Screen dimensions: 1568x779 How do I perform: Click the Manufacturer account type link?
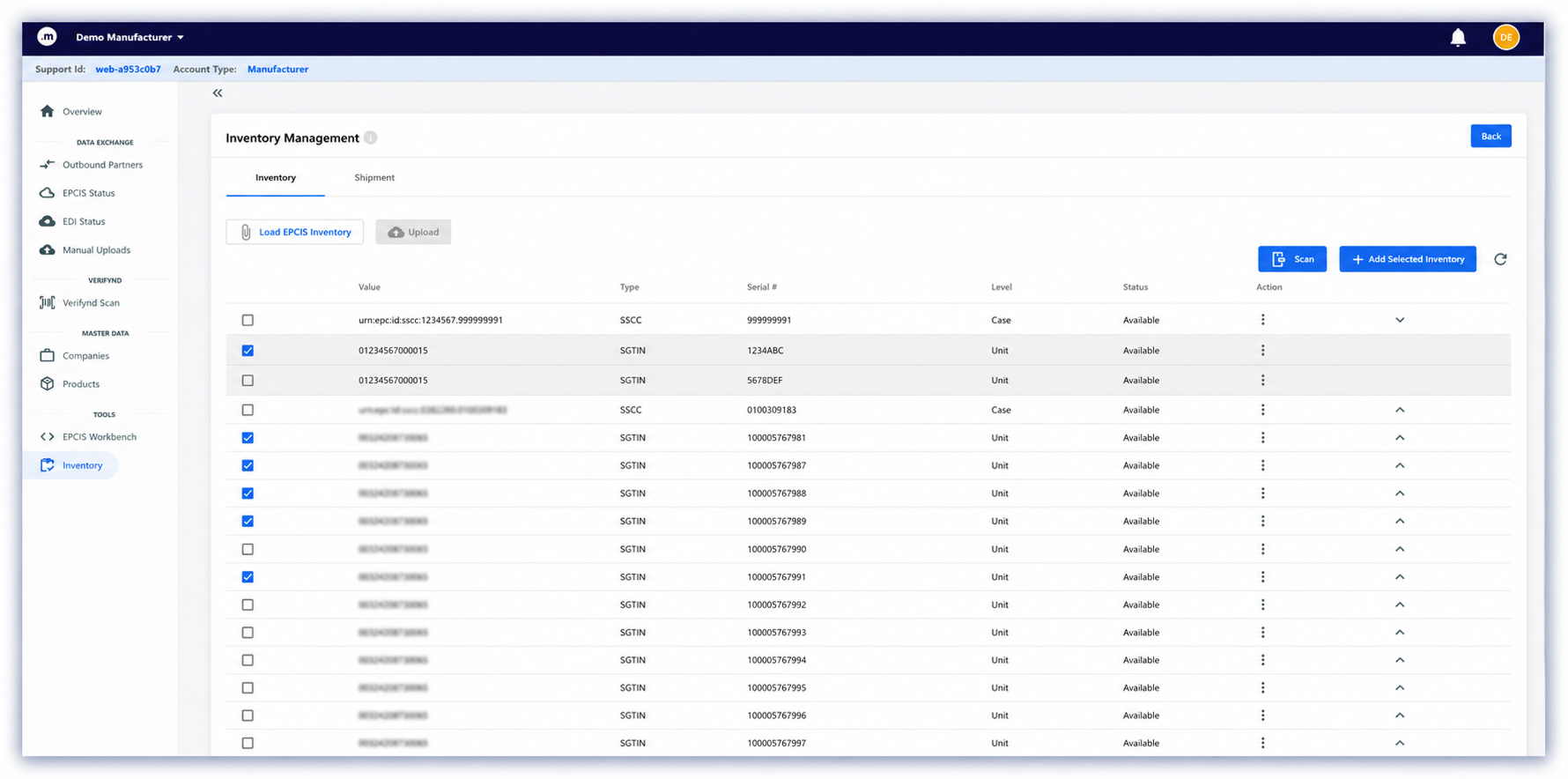pyautogui.click(x=277, y=69)
